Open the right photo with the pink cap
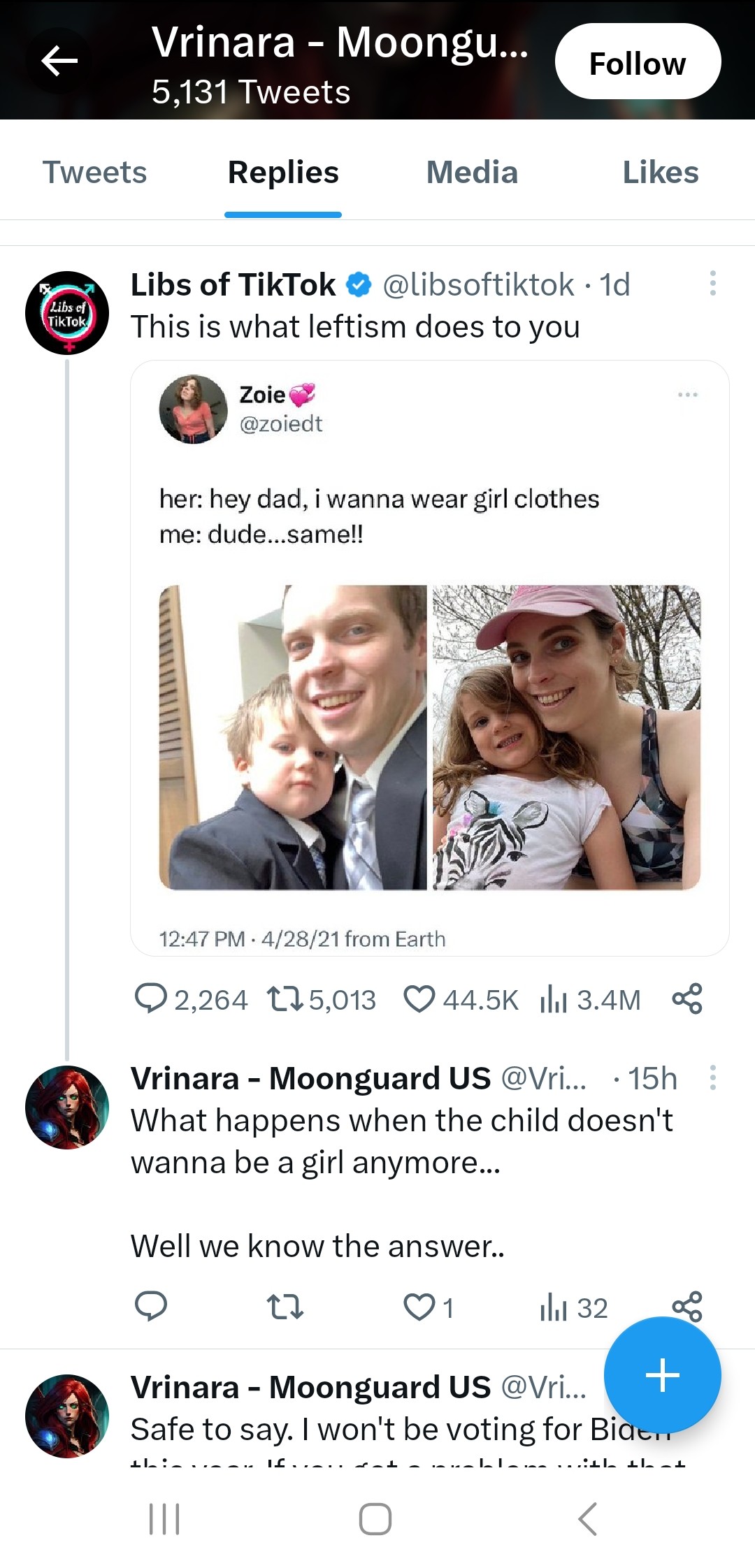 tap(566, 737)
